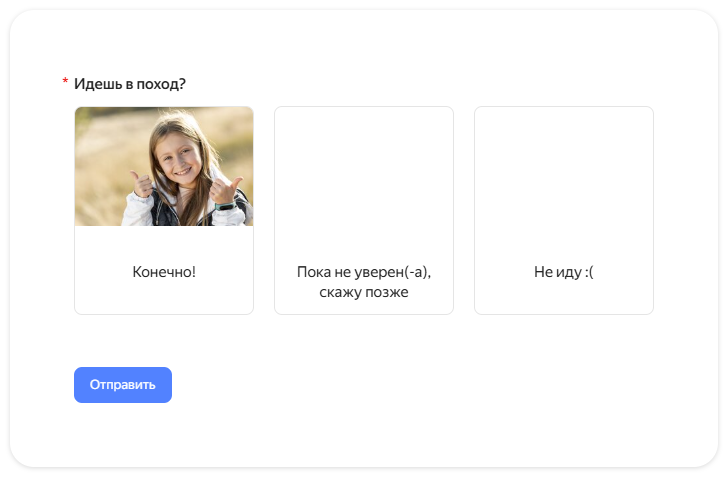
Task: Click the Отправить submit button
Action: 123,385
